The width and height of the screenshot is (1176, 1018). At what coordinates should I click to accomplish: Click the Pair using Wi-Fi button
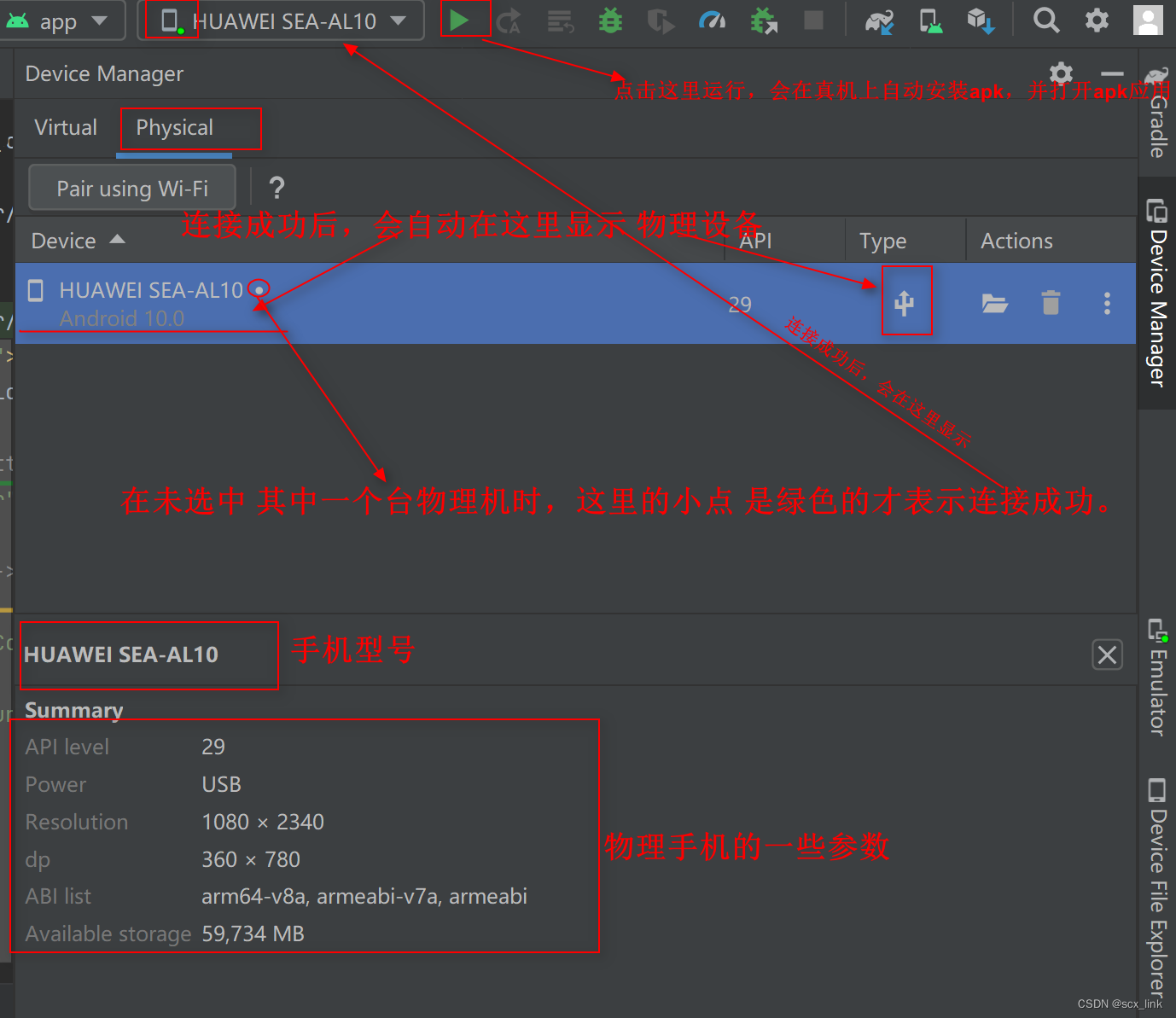pyautogui.click(x=132, y=188)
